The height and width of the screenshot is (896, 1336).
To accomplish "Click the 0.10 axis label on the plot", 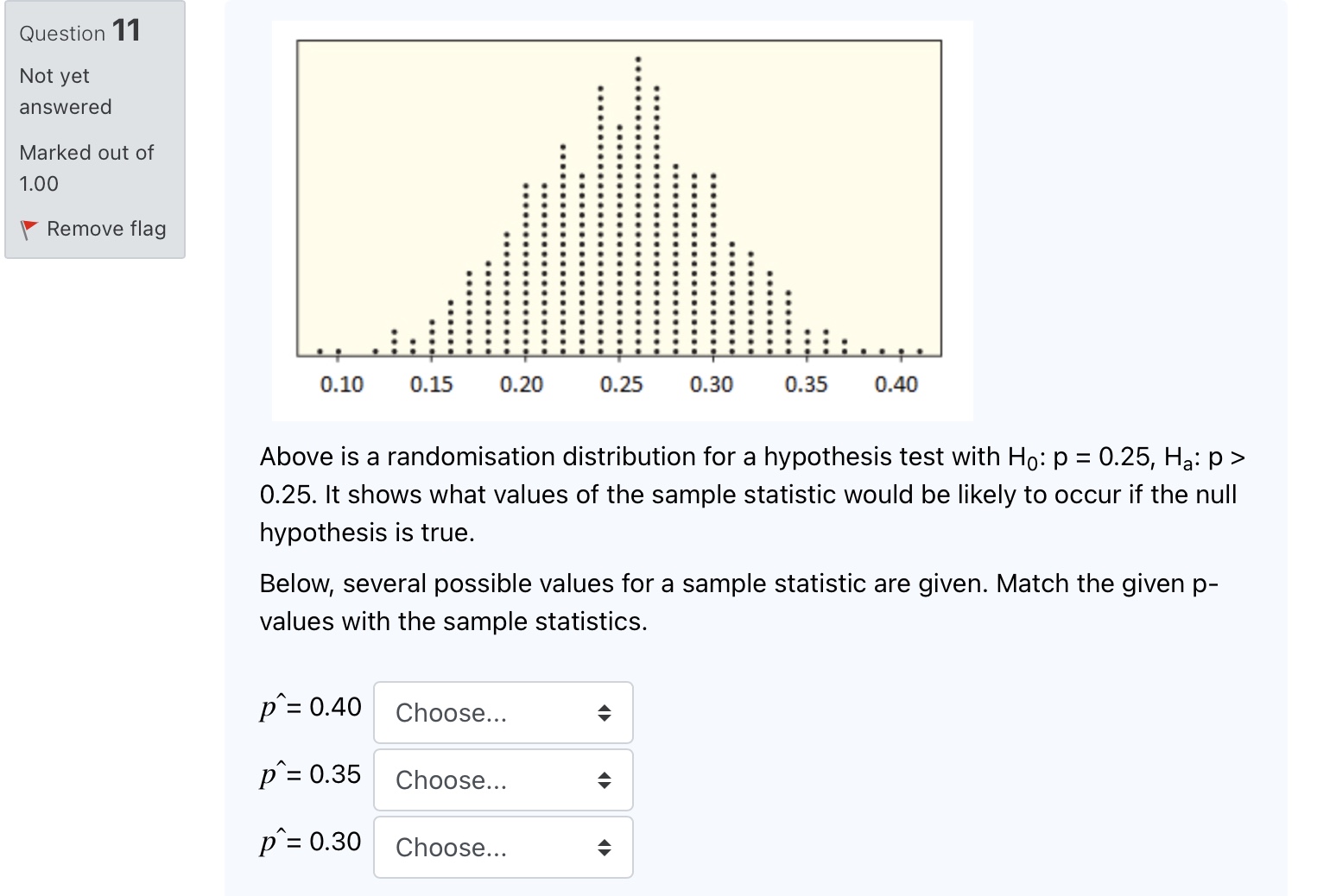I will 342,385.
